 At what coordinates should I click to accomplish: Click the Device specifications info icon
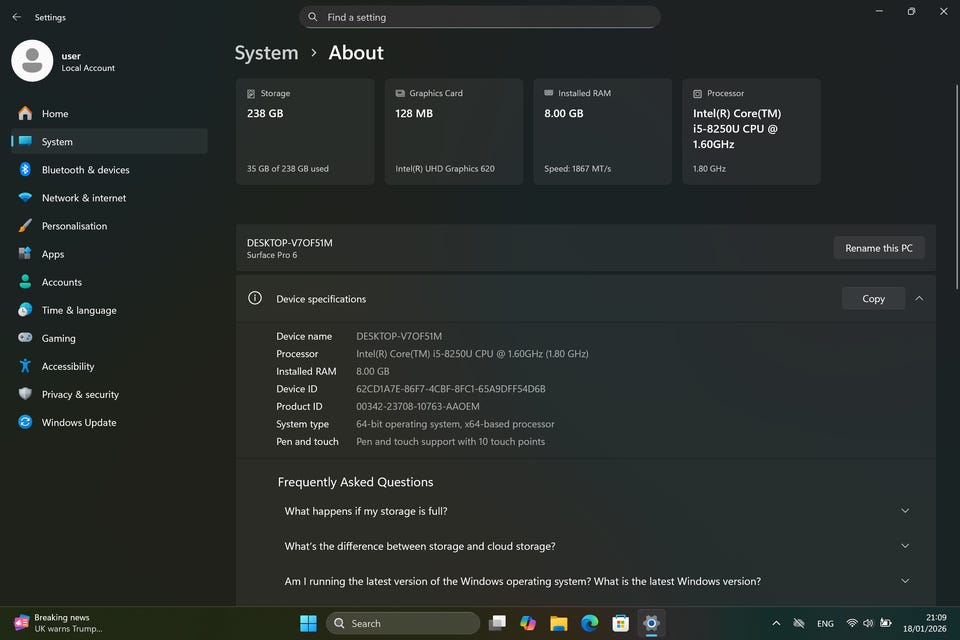click(x=255, y=298)
